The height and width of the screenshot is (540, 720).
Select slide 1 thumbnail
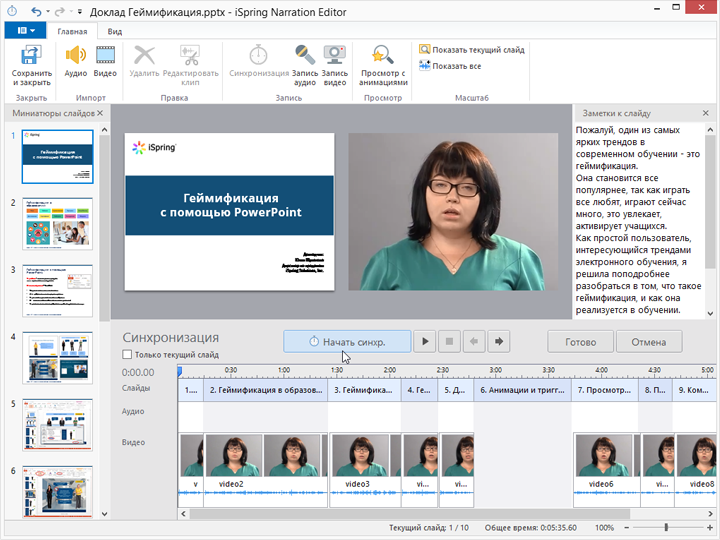57,157
